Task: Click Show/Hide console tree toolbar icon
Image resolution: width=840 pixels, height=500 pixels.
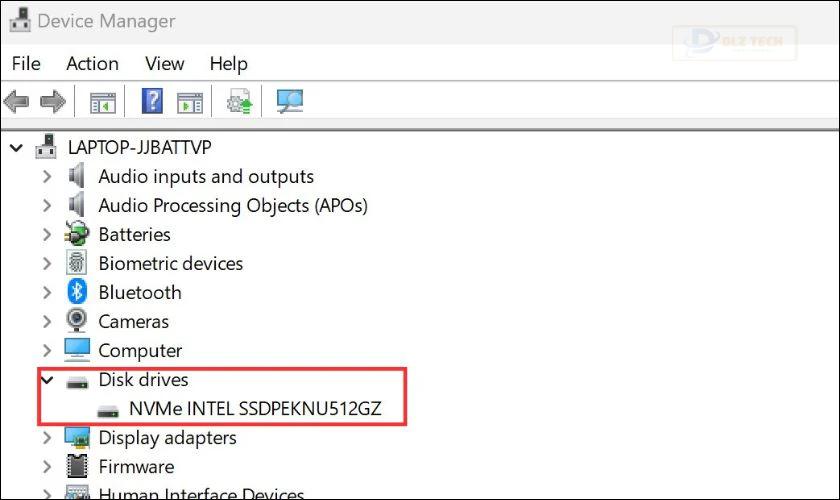Action: click(103, 102)
